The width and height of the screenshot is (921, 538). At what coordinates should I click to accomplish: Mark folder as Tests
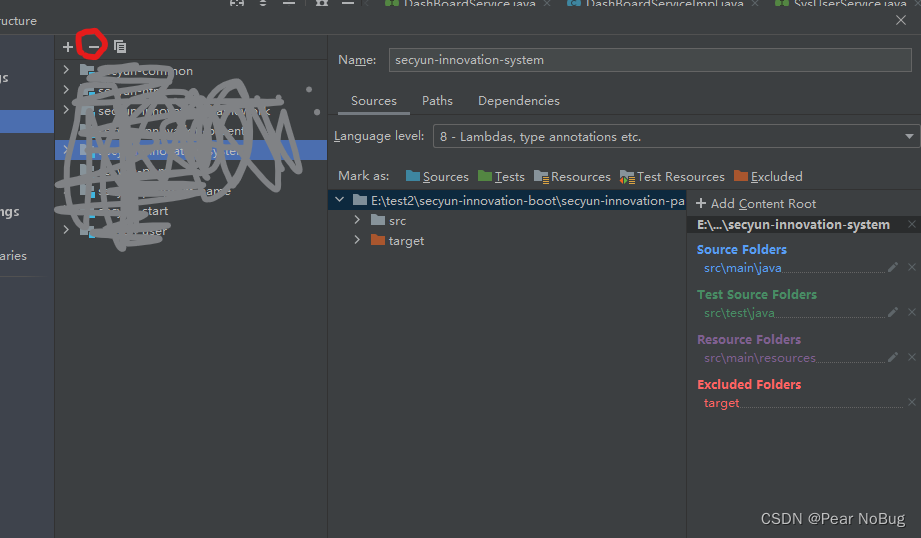[x=501, y=177]
